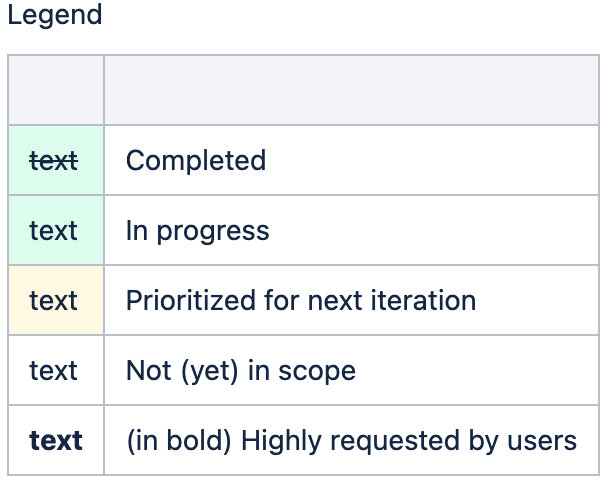Click the word scope in the table
This screenshot has width=604, height=480.
[x=317, y=372]
